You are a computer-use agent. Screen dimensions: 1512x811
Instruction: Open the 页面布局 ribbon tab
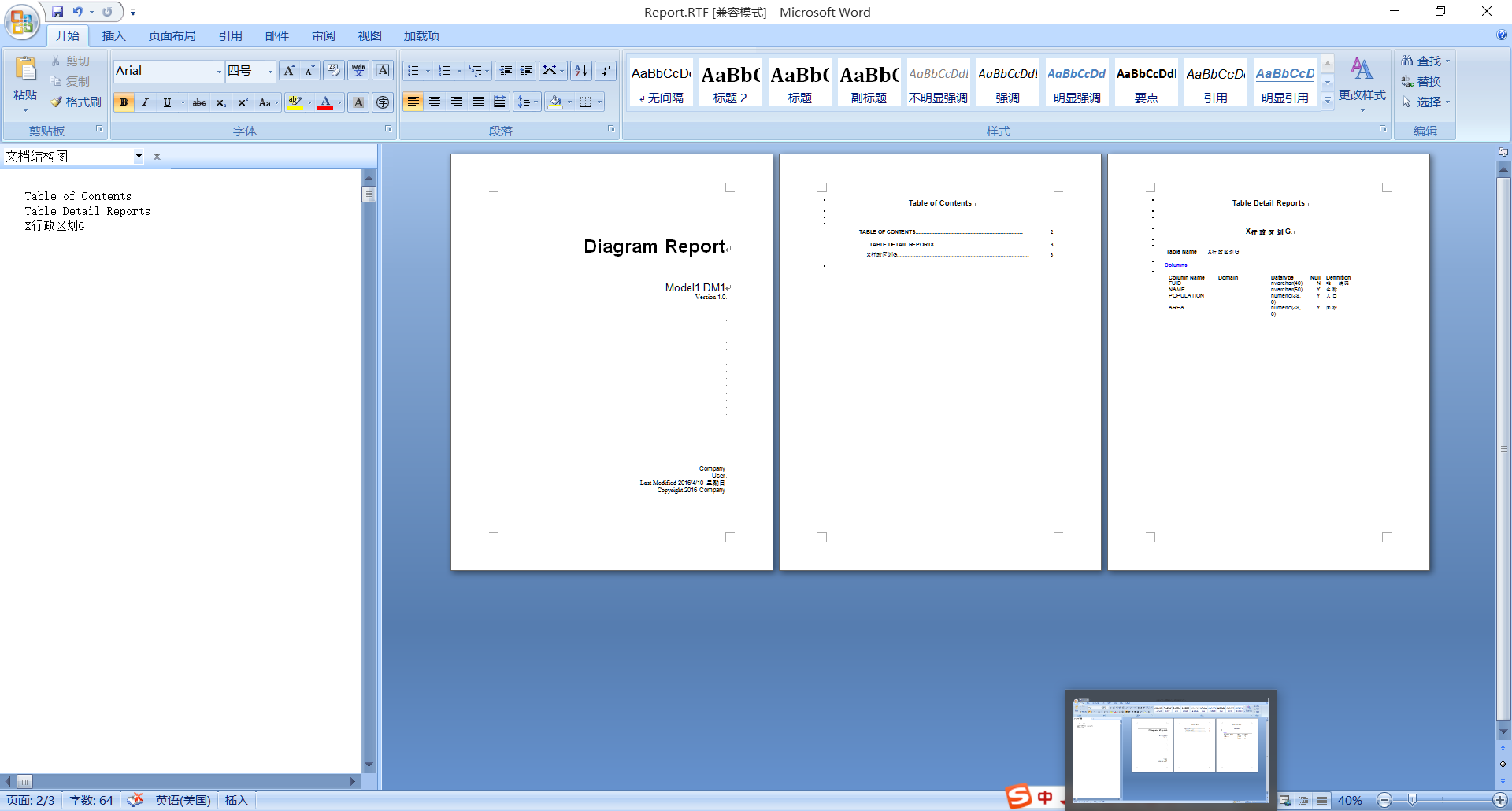[x=172, y=36]
